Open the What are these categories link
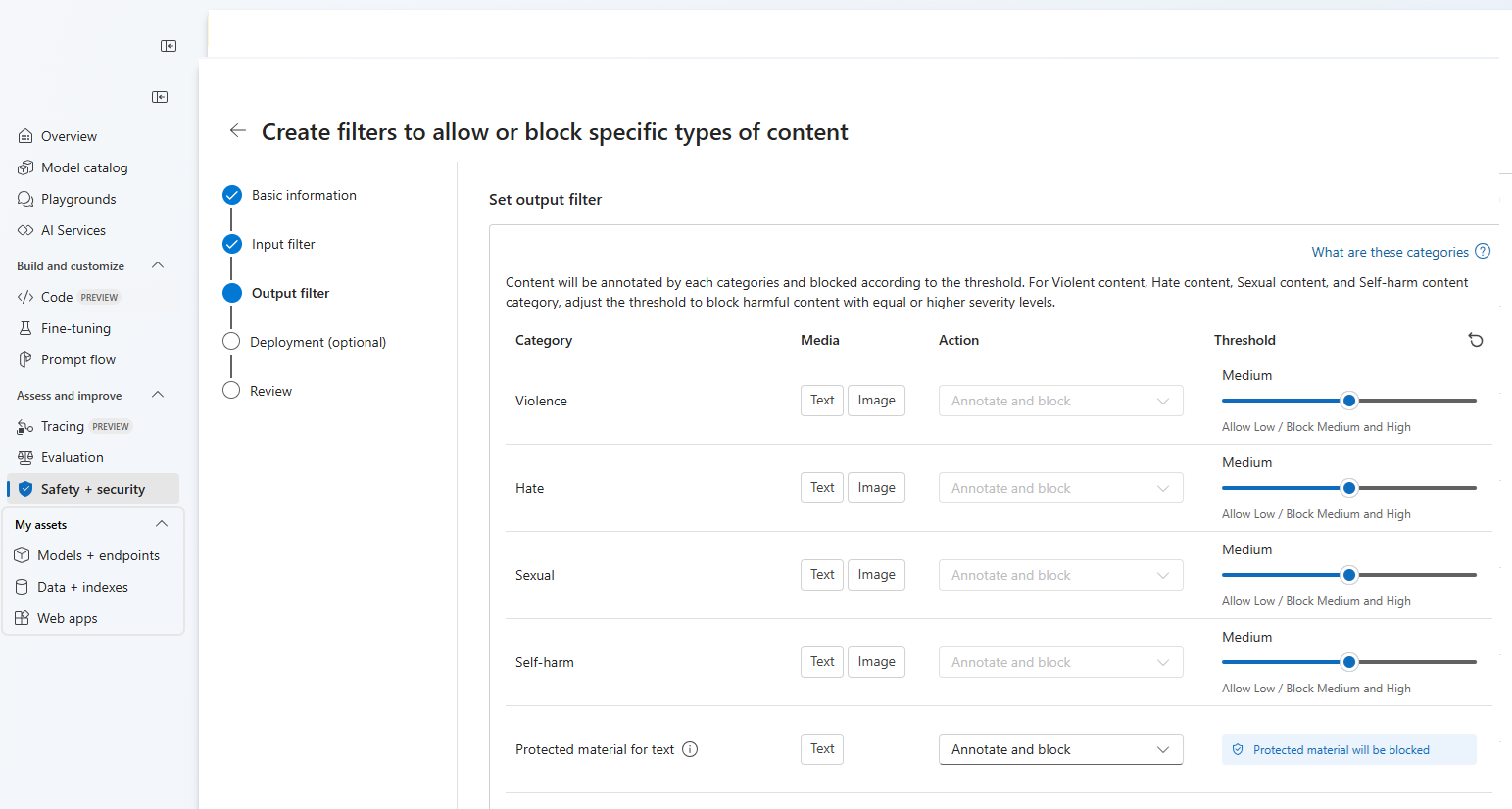Image resolution: width=1512 pixels, height=809 pixels. 1390,252
